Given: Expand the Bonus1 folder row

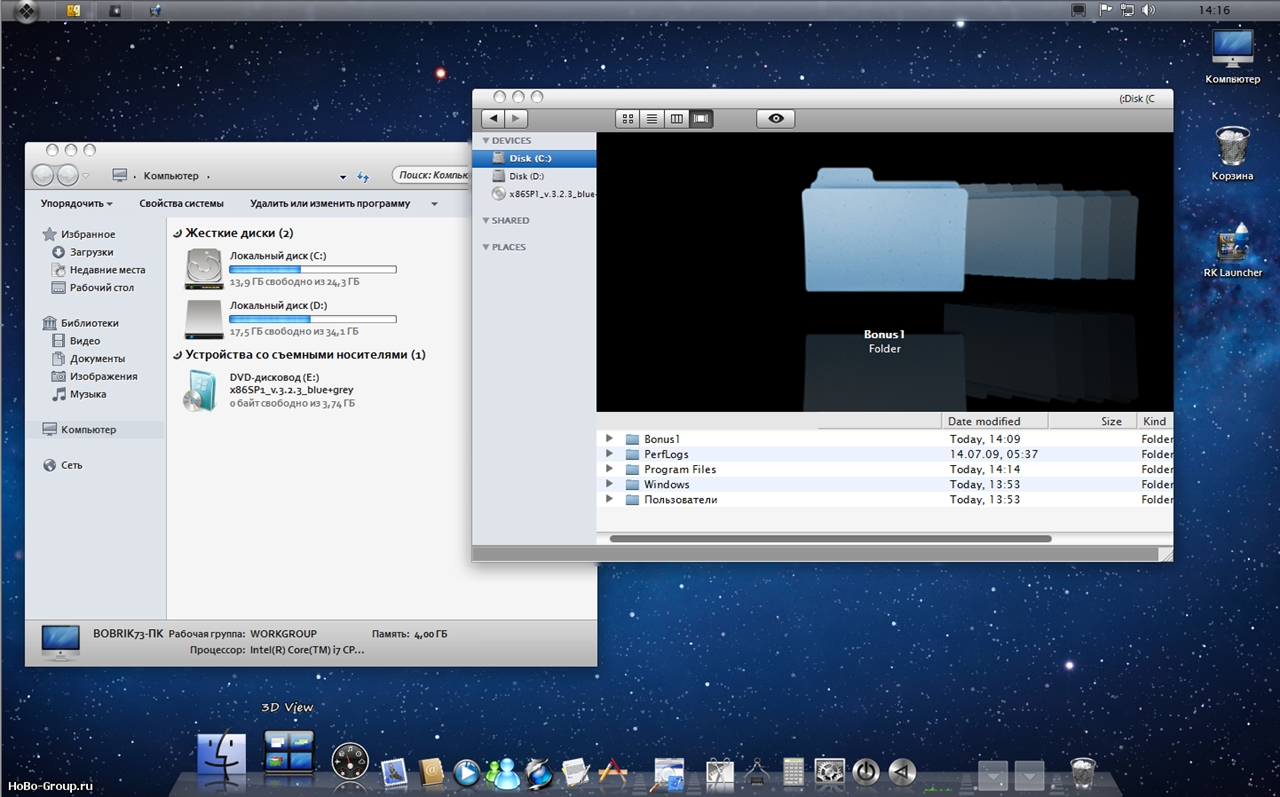Looking at the screenshot, I should [x=609, y=438].
